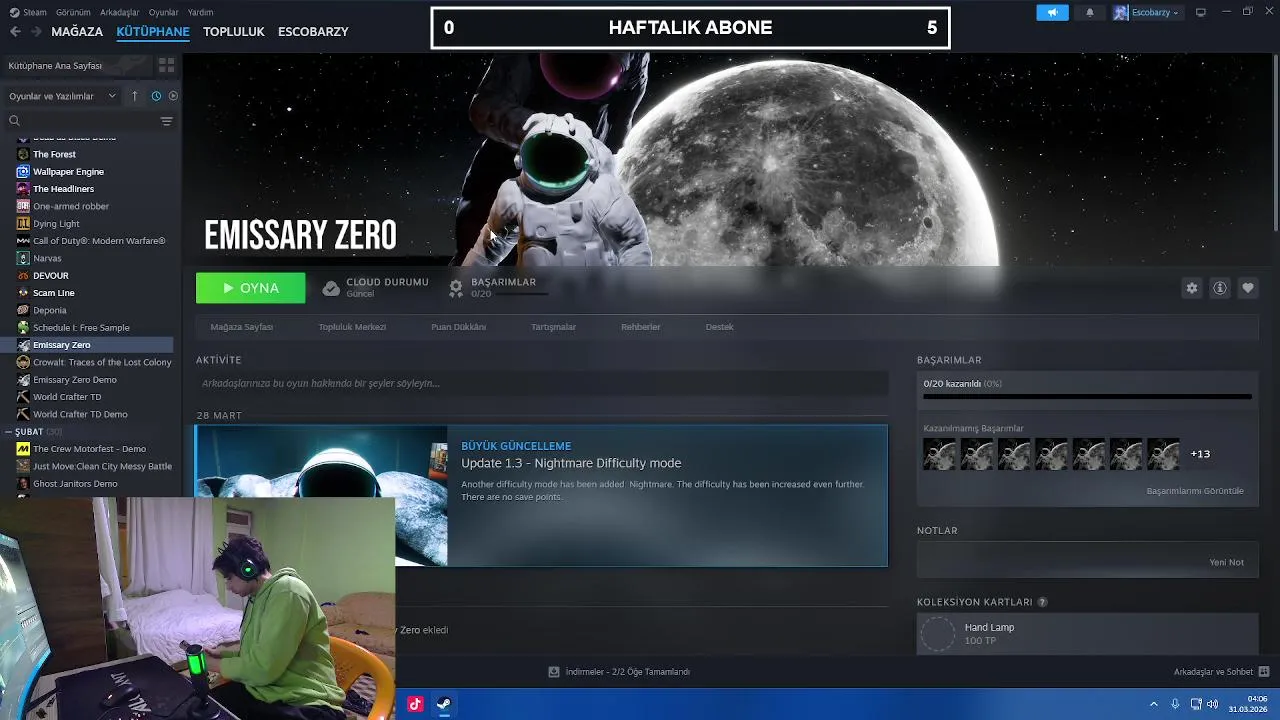The height and width of the screenshot is (720, 1280).
Task: Open TikTok from the taskbar
Action: pyautogui.click(x=415, y=704)
